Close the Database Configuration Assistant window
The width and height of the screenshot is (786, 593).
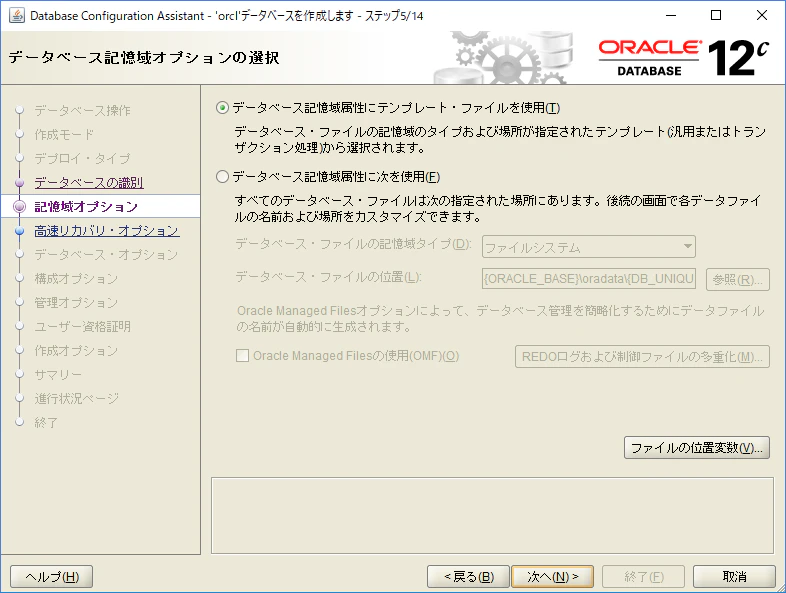pos(762,16)
